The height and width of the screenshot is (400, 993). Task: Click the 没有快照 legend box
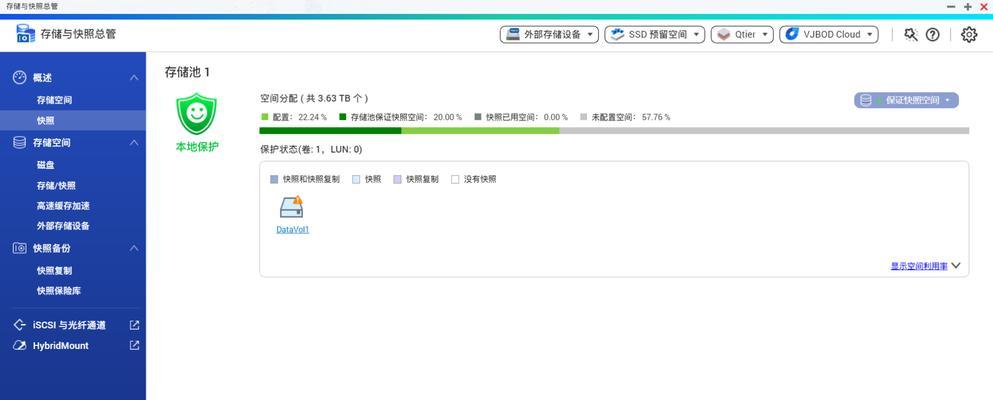pyautogui.click(x=455, y=180)
